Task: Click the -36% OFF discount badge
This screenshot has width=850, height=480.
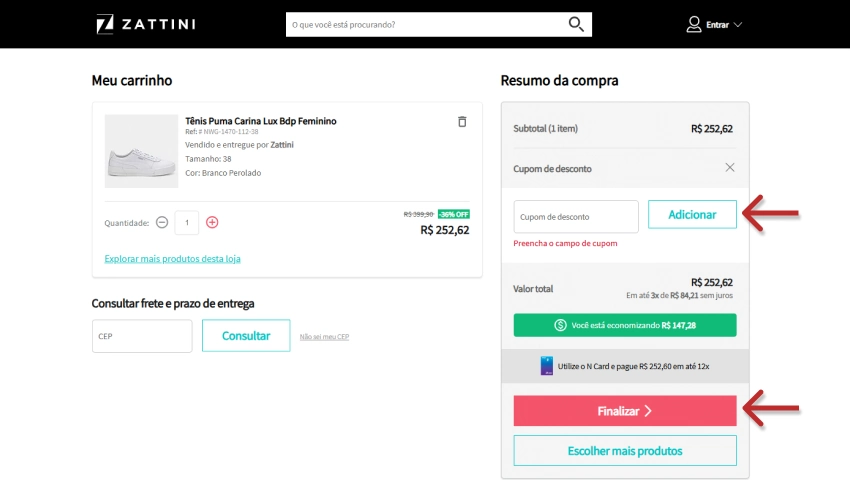Action: (454, 214)
